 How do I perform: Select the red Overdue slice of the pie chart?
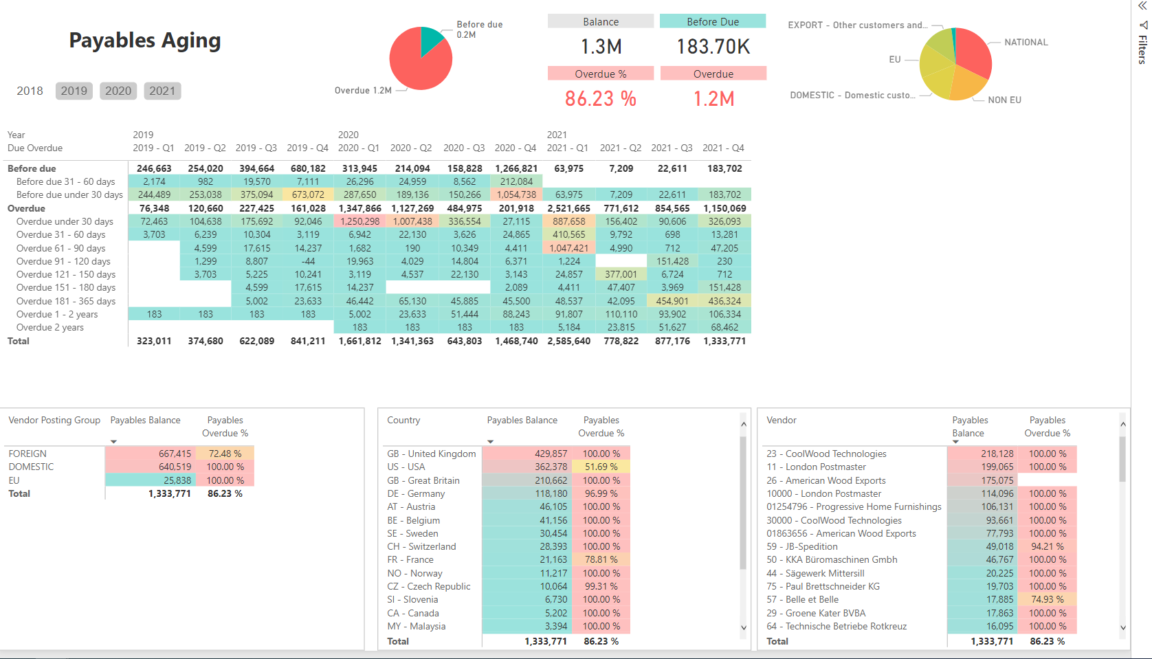coord(410,60)
